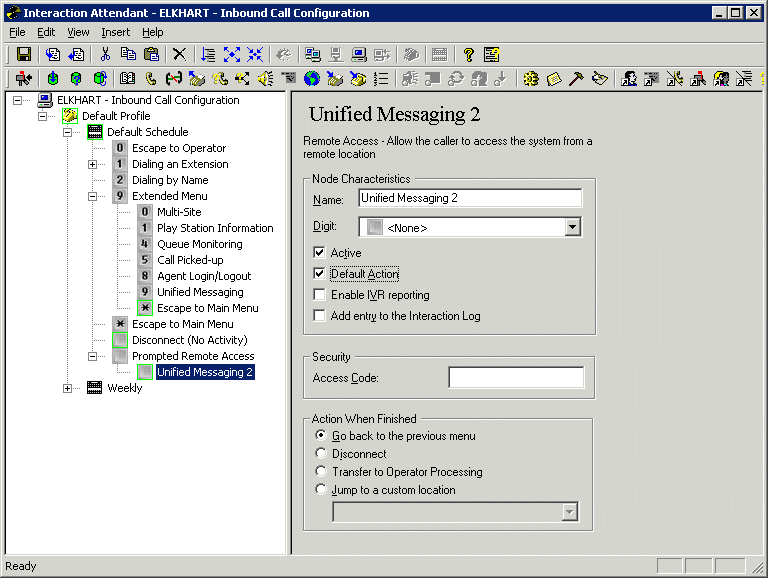This screenshot has width=768, height=578.
Task: Click the Delete X toolbar icon
Action: coord(179,54)
